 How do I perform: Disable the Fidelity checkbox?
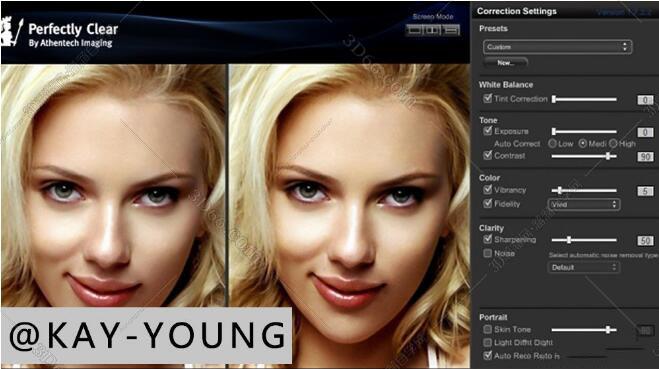488,203
